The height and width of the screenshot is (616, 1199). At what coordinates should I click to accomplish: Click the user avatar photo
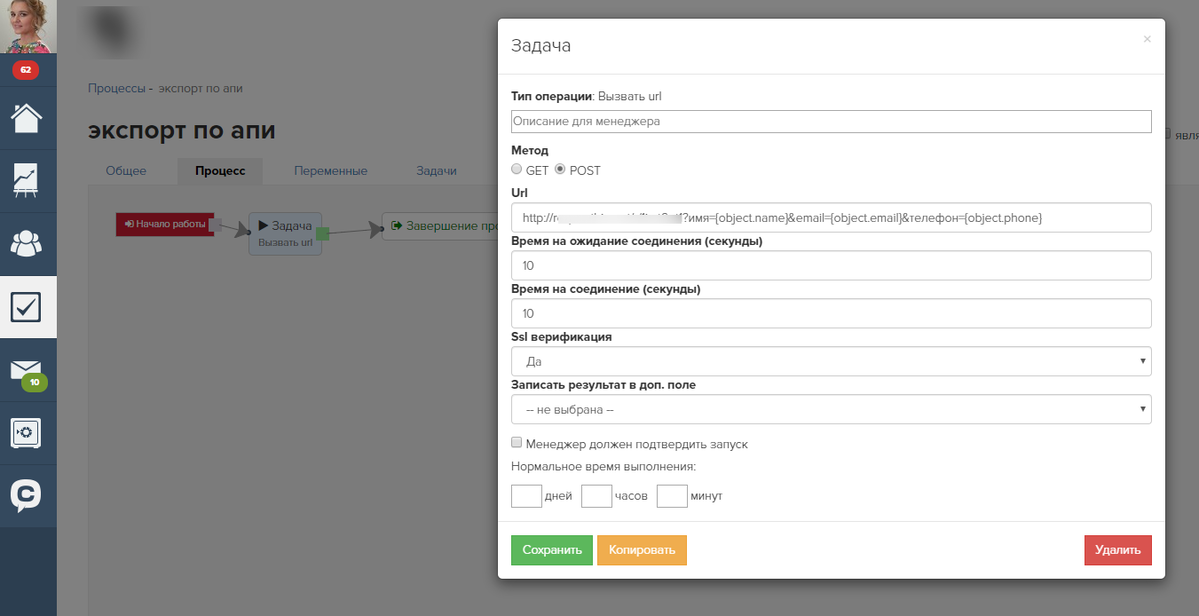coord(28,27)
